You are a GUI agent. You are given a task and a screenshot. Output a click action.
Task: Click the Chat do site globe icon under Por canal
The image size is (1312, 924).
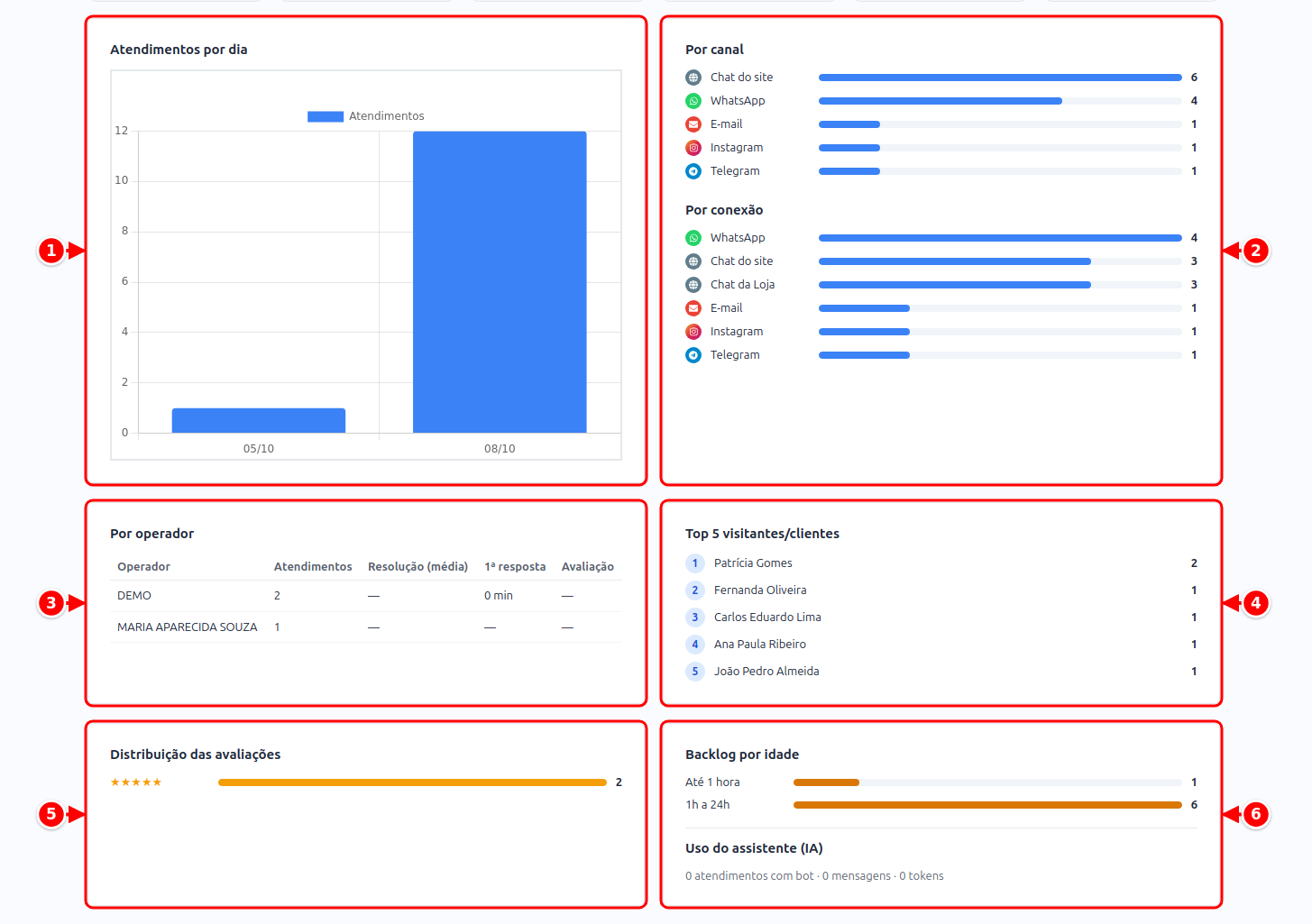[x=693, y=78]
